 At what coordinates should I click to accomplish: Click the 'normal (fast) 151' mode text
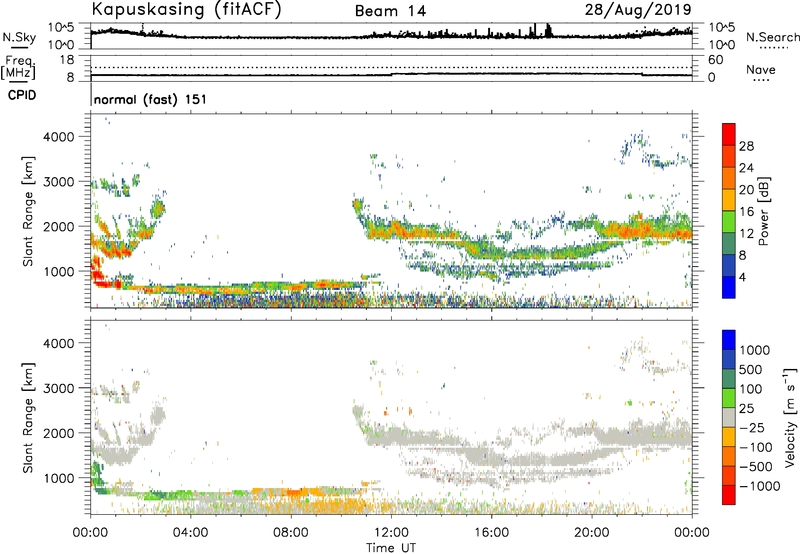[x=151, y=99]
